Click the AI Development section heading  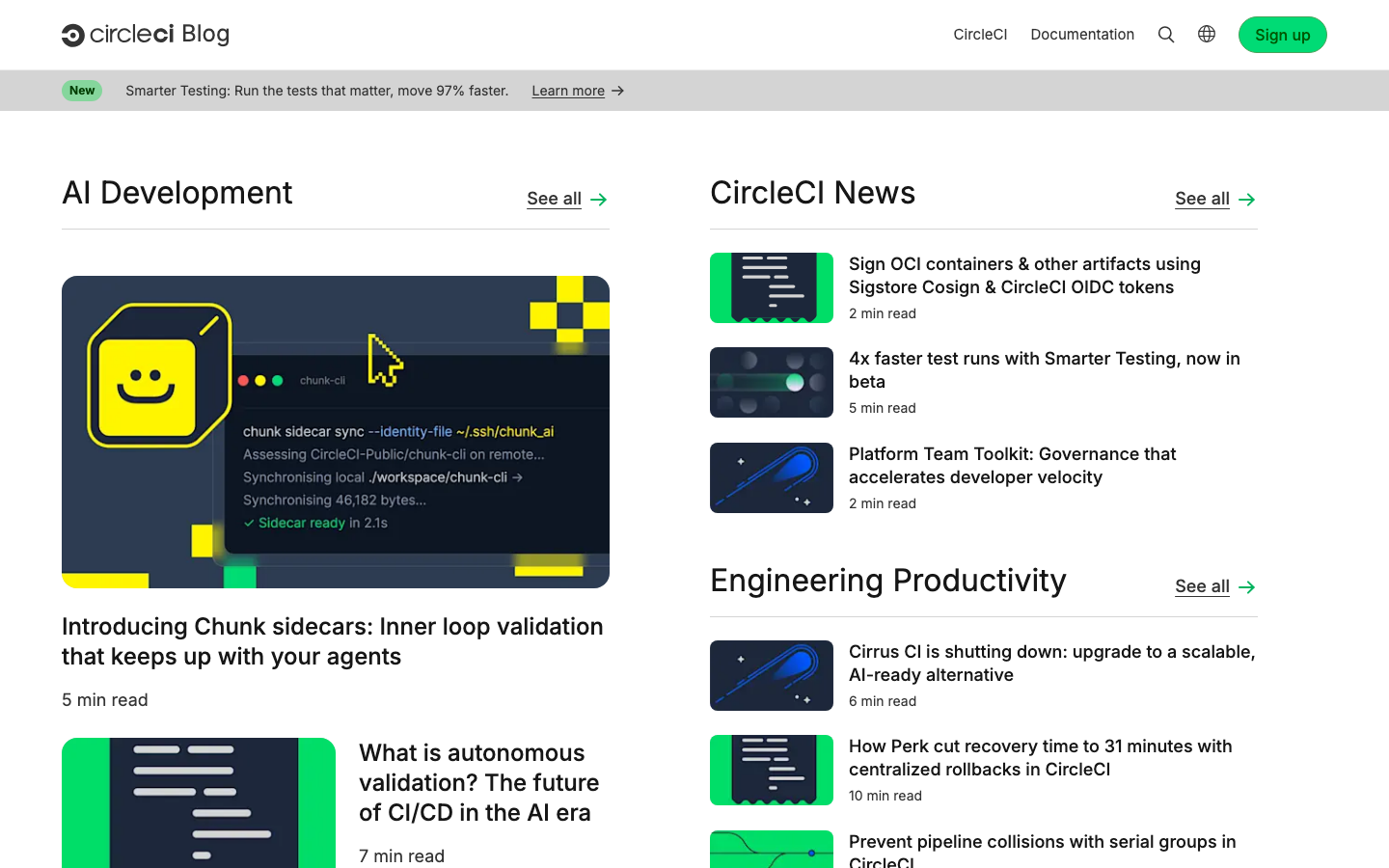[x=177, y=193]
